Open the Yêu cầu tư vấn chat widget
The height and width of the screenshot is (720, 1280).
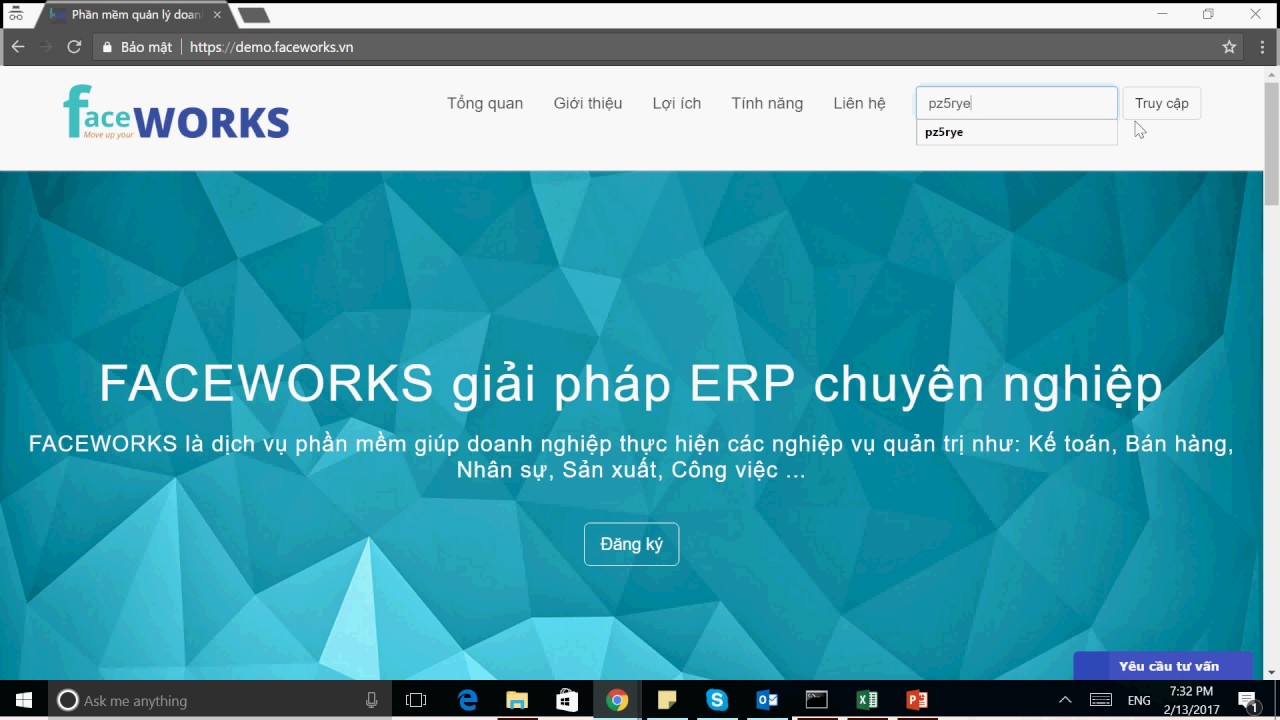(x=1163, y=666)
